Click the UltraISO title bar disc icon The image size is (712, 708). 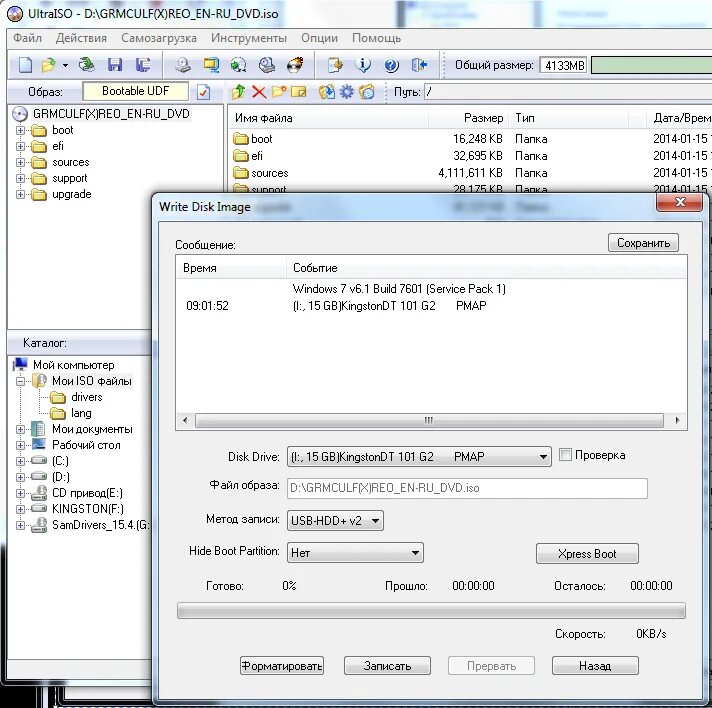click(15, 14)
